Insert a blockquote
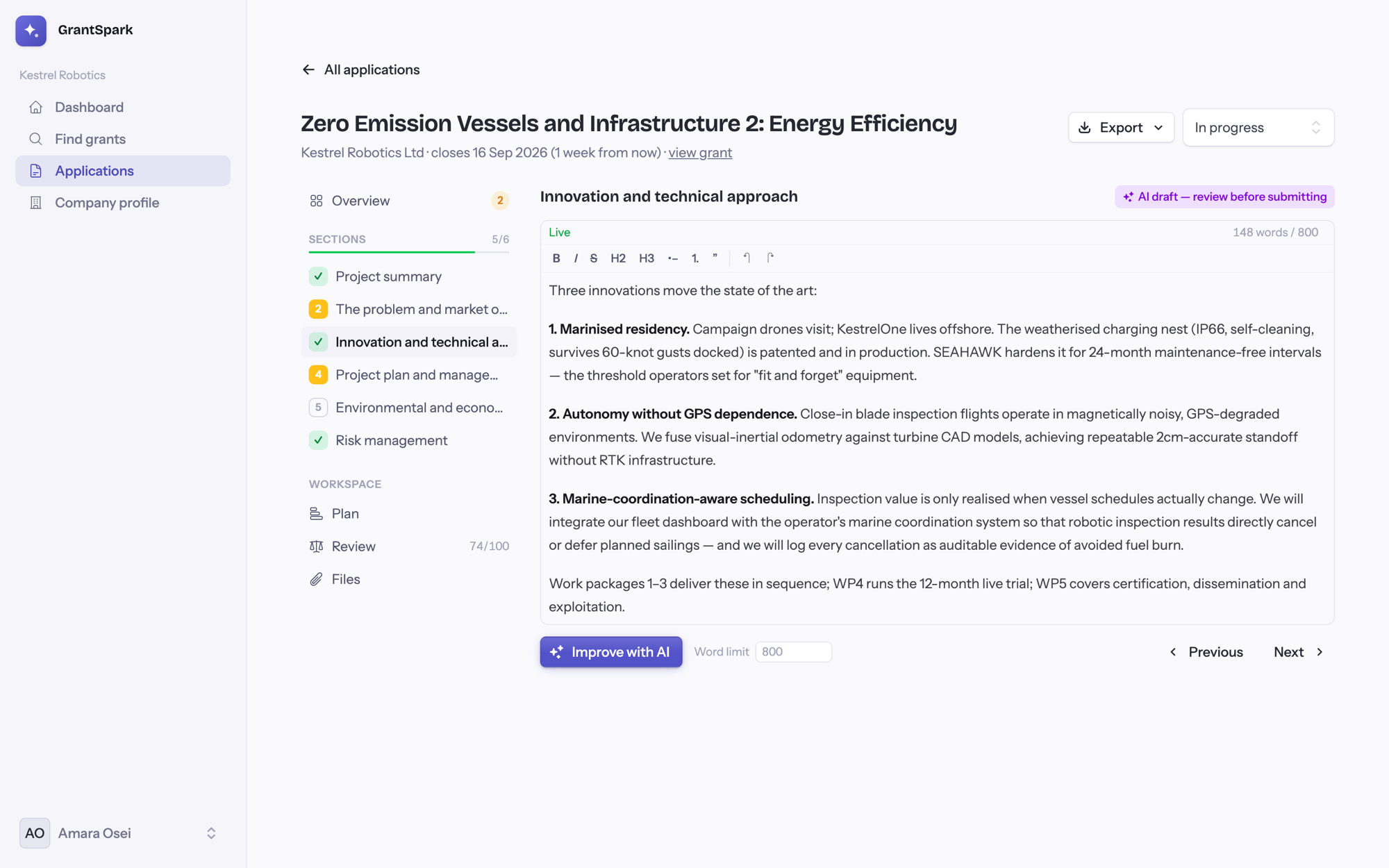1389x868 pixels. pos(715,258)
